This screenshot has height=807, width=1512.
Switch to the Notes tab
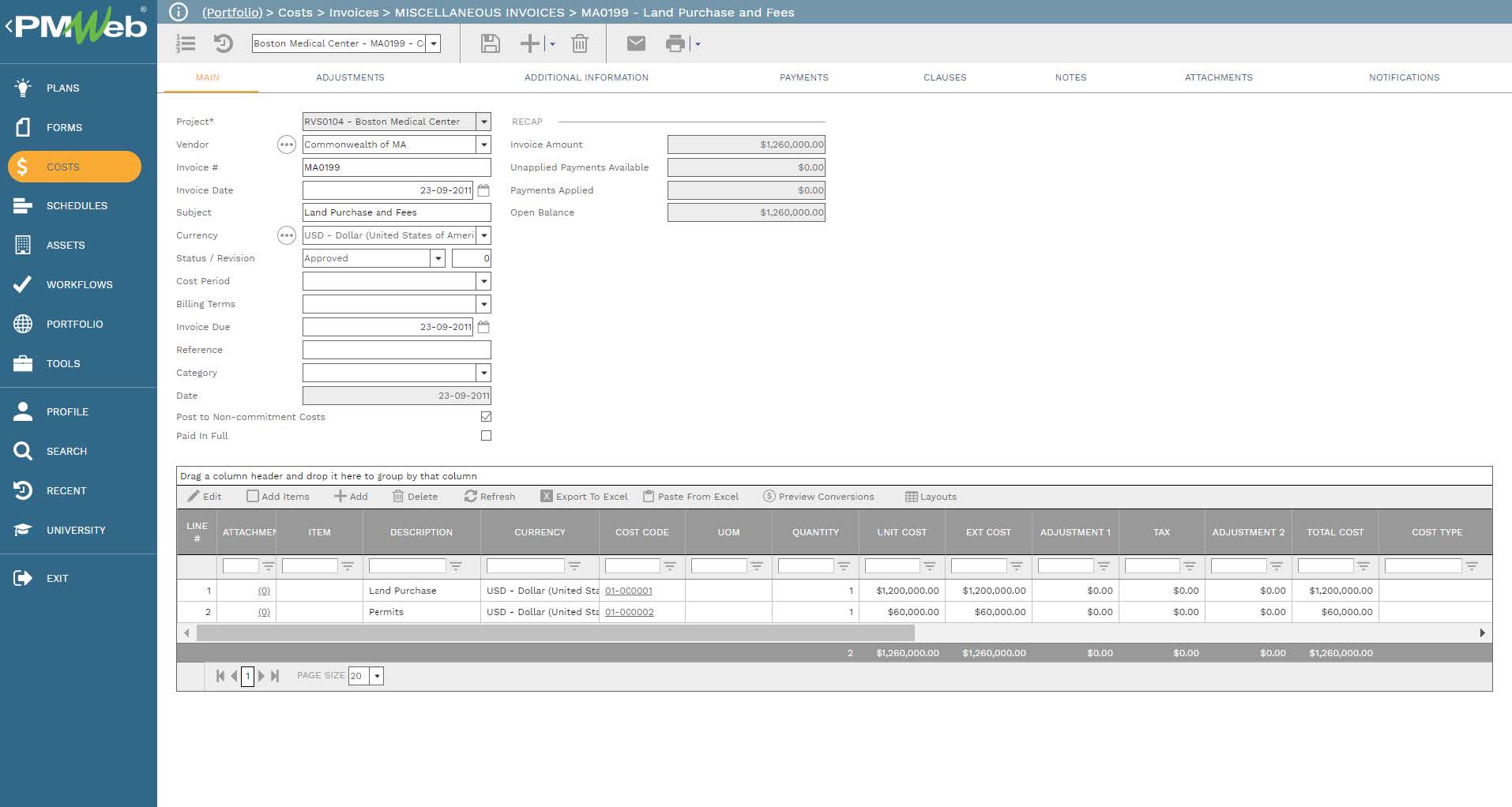pos(1070,77)
